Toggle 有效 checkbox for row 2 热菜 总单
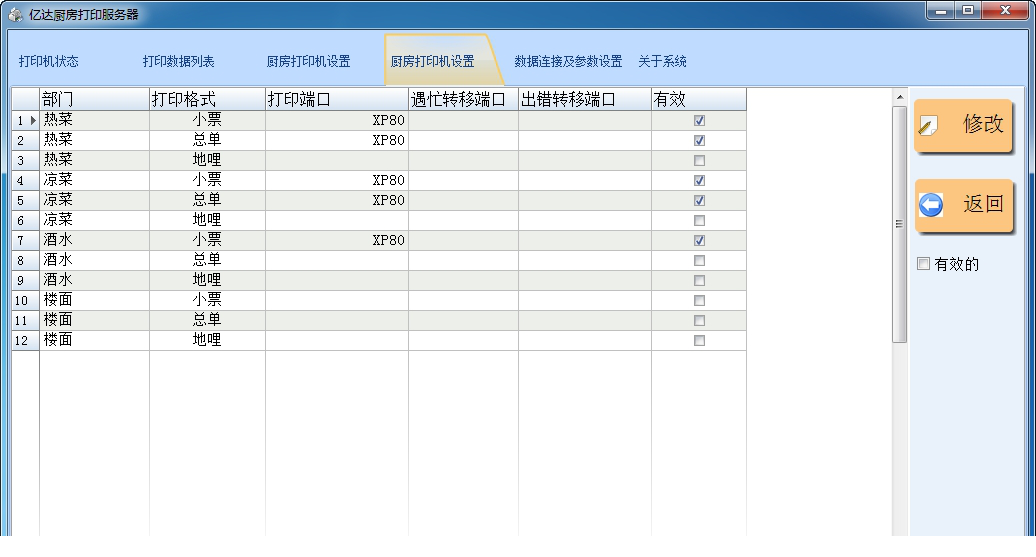1036x557 pixels. pyautogui.click(x=699, y=140)
